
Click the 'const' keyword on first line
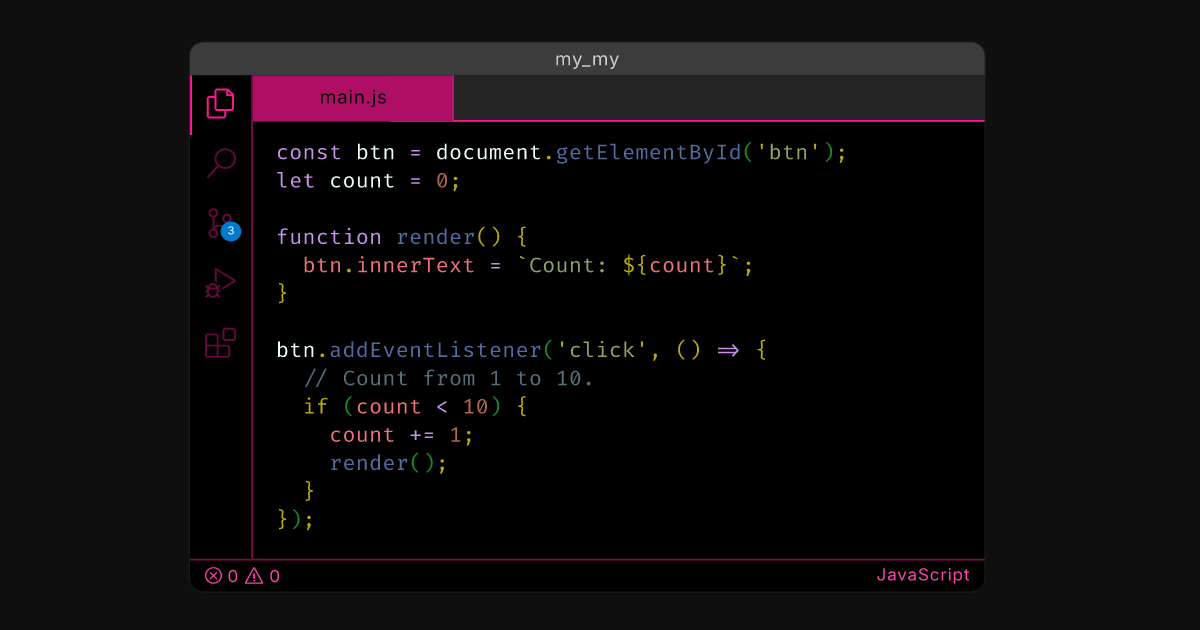309,153
